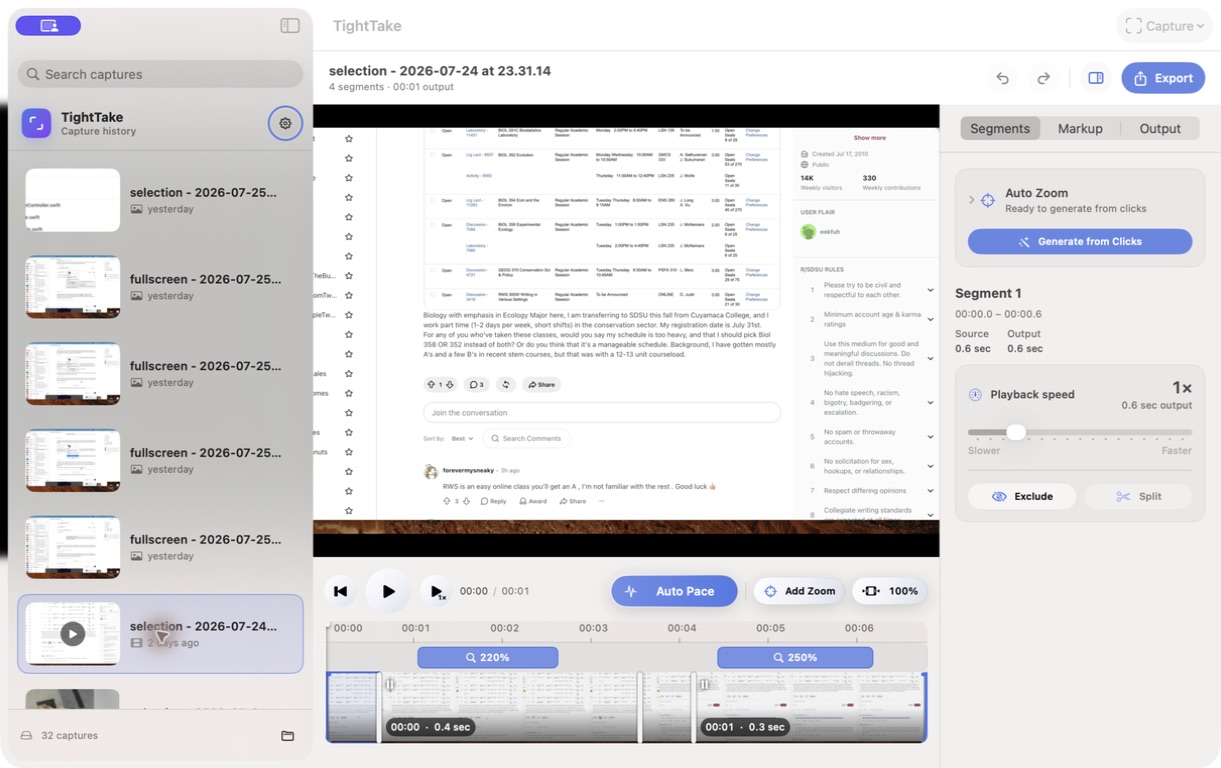
Task: Switch to the Segments tab
Action: point(1000,128)
